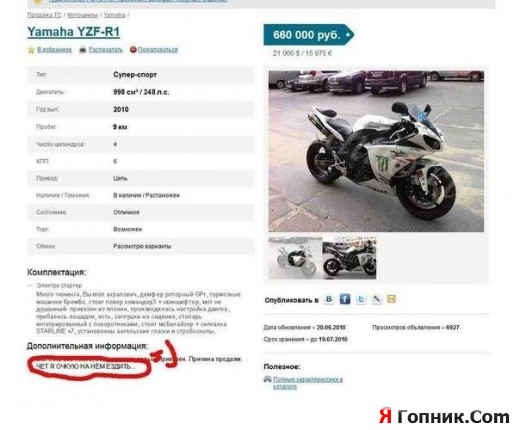Report the ad using Пожаловаться link
The height and width of the screenshot is (430, 520).
(x=158, y=50)
